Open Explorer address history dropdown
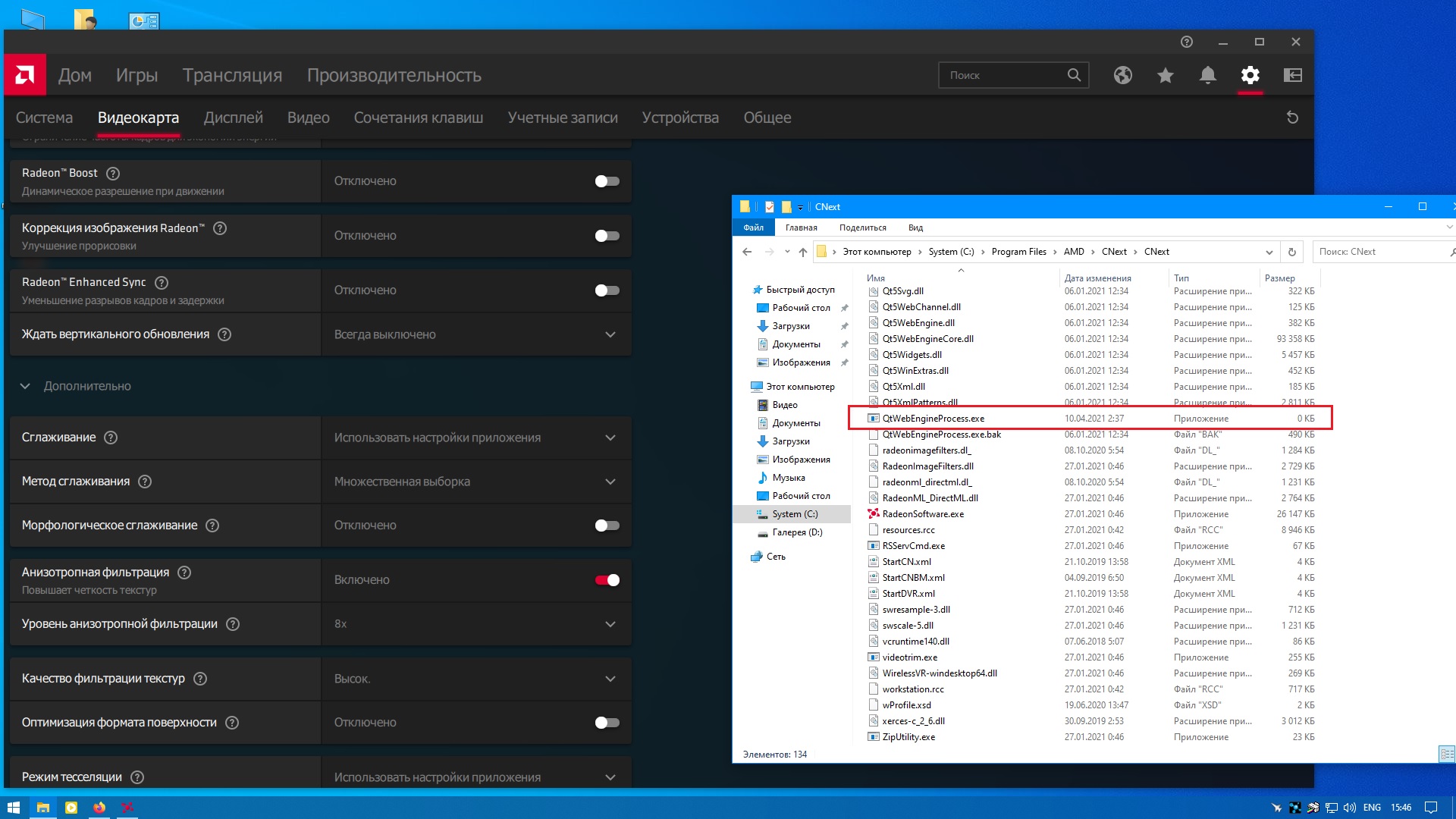 [1269, 252]
